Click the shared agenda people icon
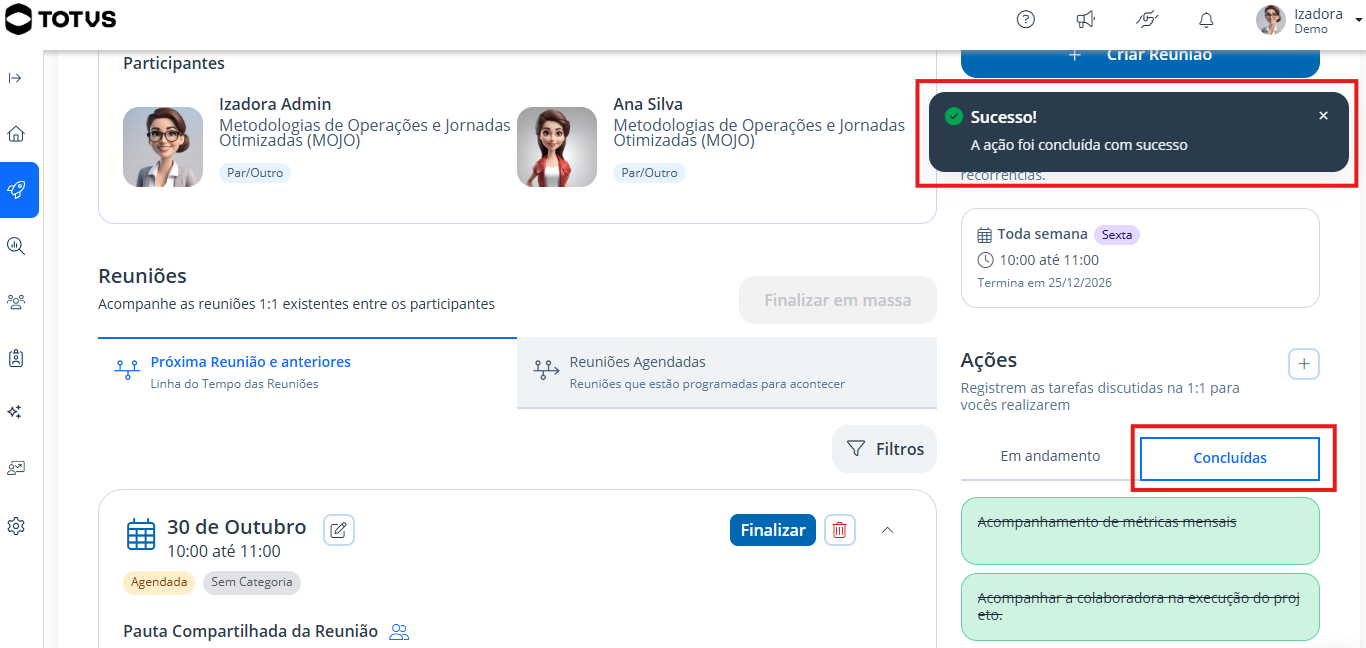The image size is (1366, 648). [x=399, y=631]
